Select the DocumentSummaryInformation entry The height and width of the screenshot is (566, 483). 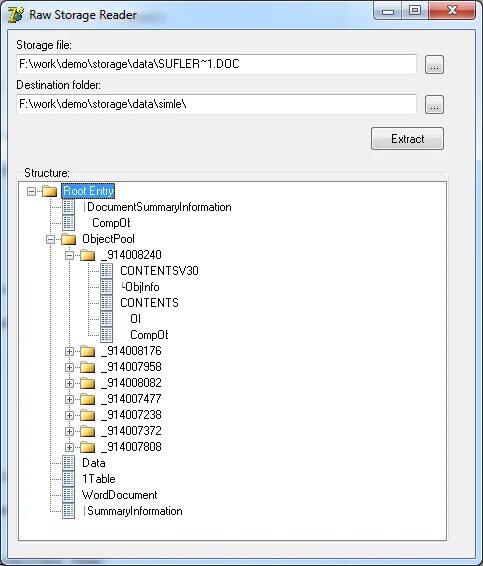(x=157, y=207)
